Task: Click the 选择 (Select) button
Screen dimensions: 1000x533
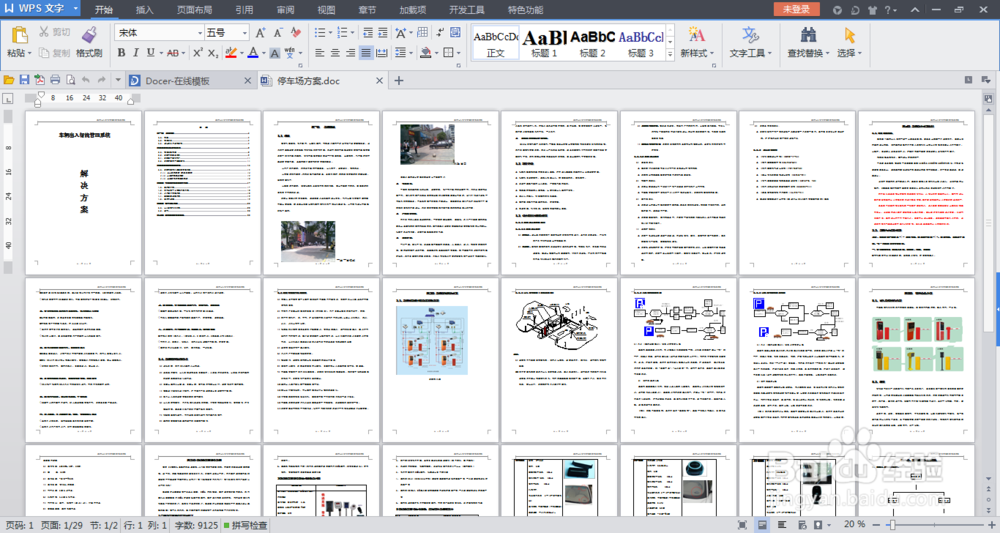Action: pyautogui.click(x=849, y=43)
